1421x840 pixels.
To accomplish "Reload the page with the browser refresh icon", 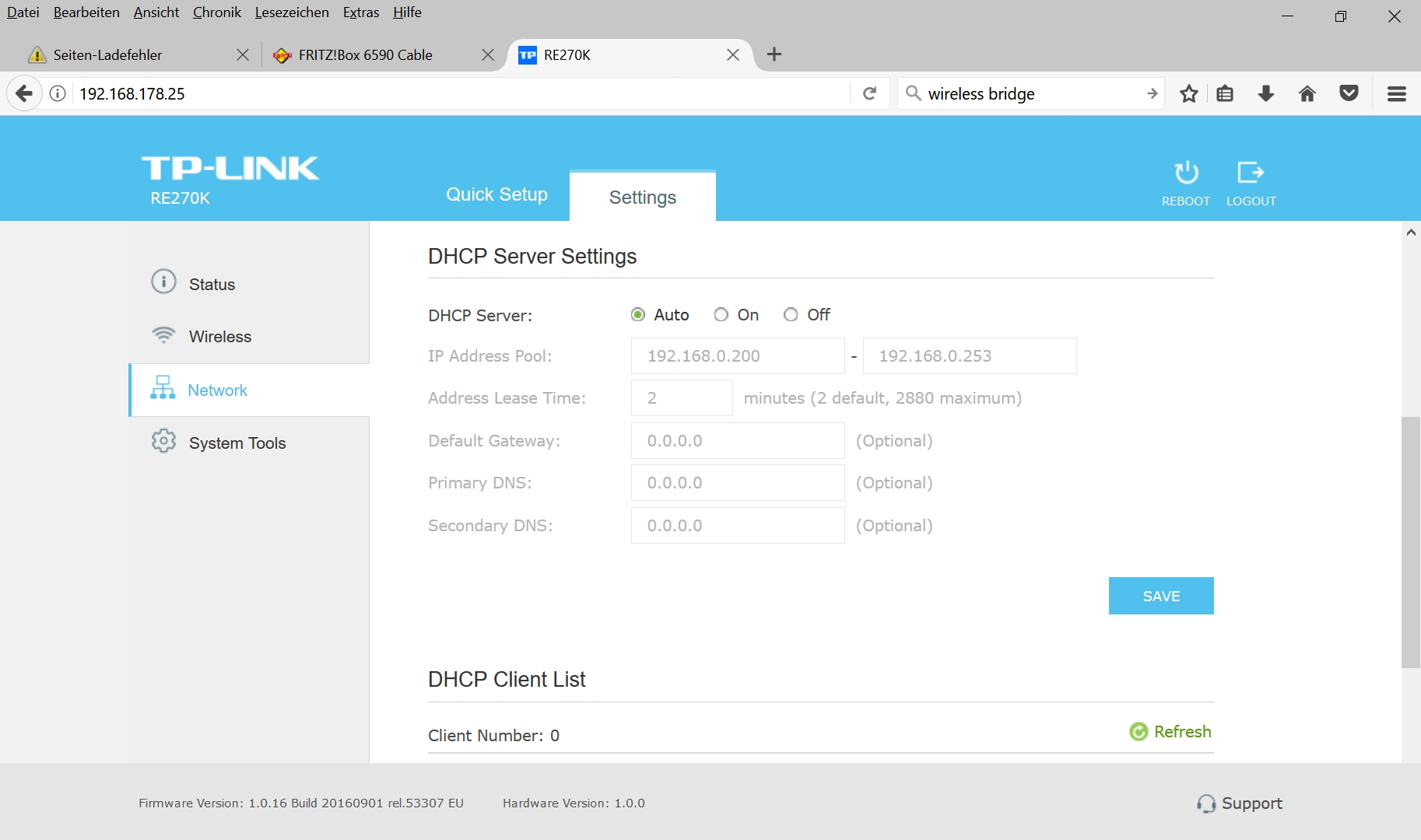I will pos(870,94).
